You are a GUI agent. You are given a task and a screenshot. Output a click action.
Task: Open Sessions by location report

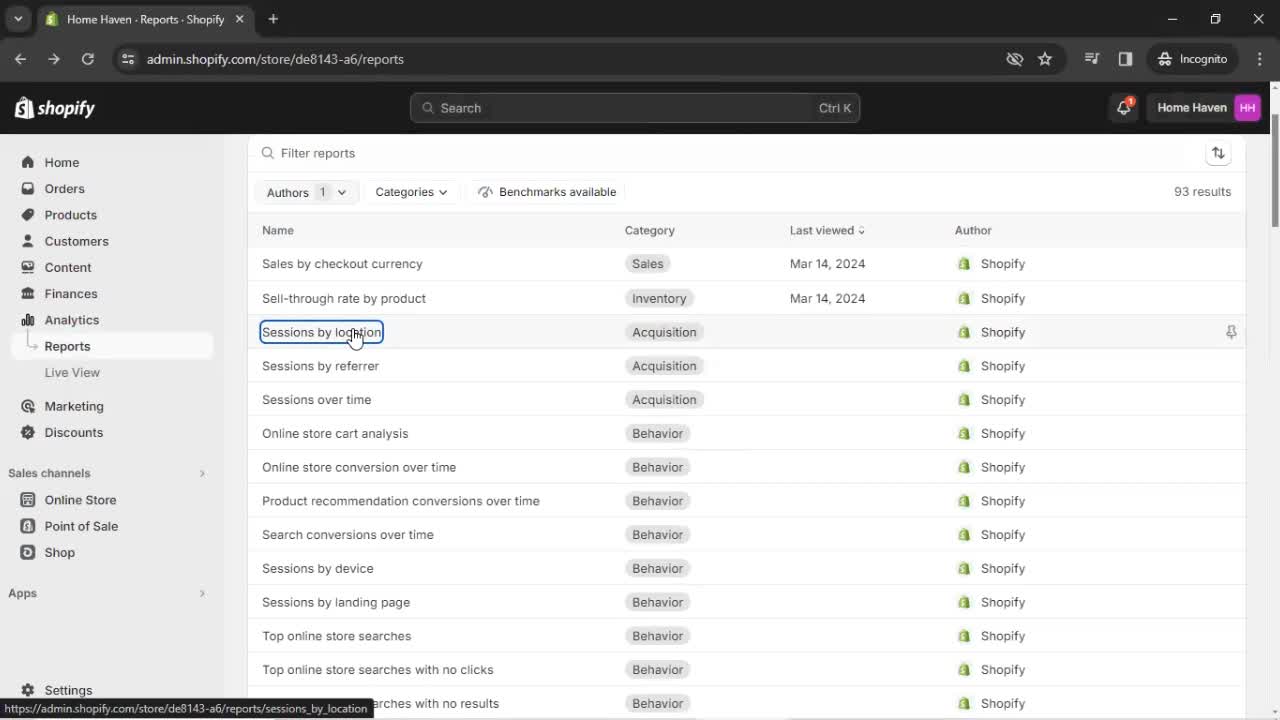[321, 332]
